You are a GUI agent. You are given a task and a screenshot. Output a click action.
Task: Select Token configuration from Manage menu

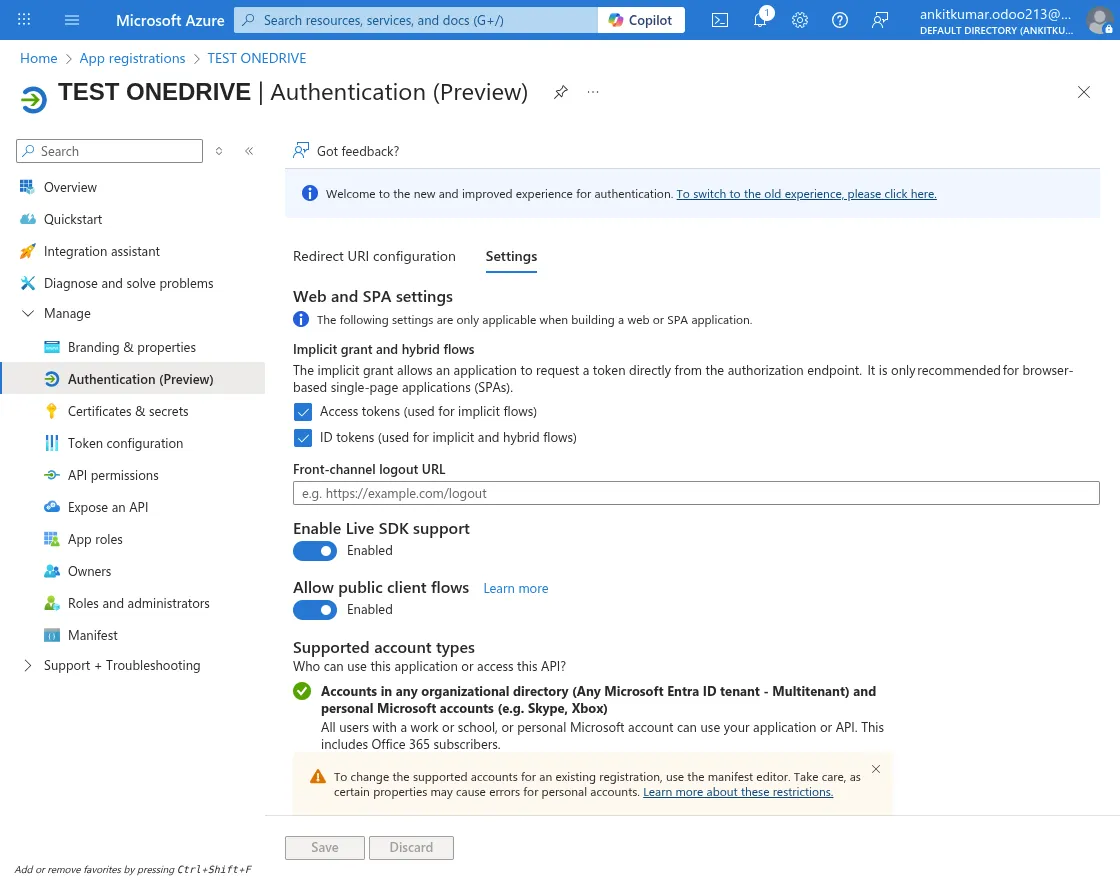tap(125, 443)
